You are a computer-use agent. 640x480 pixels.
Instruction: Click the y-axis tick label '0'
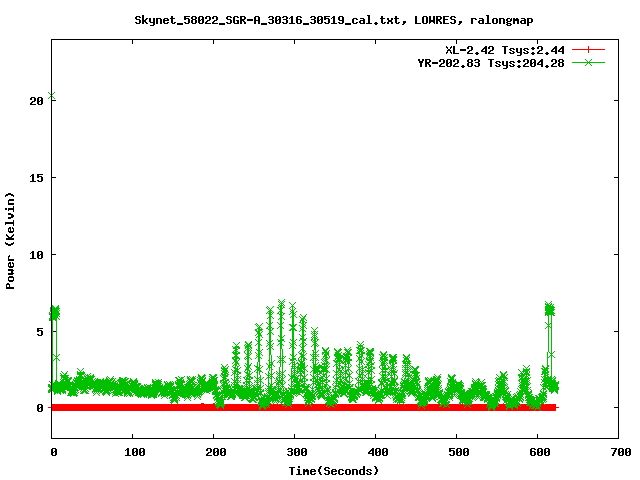40,408
